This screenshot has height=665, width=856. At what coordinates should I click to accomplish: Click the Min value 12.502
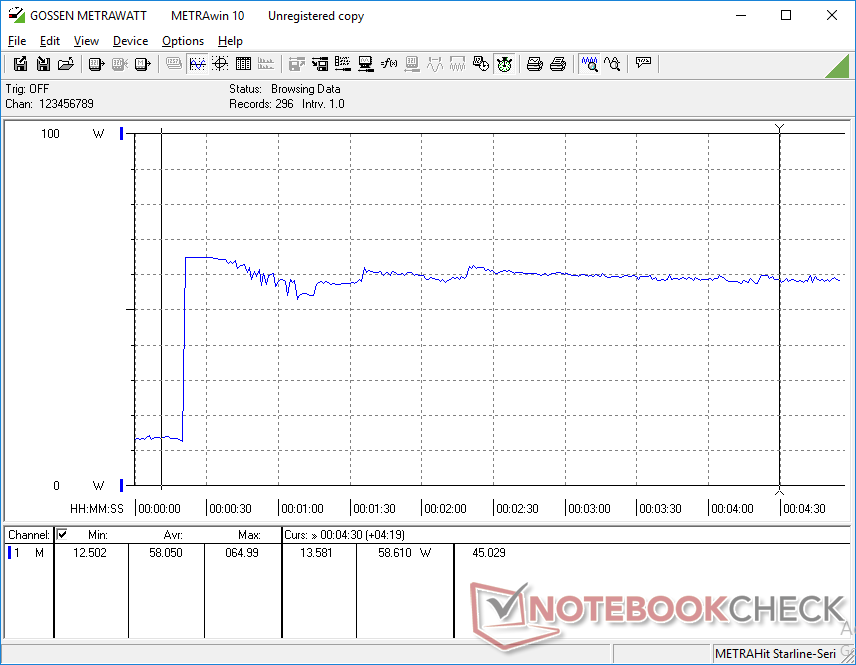pos(90,553)
